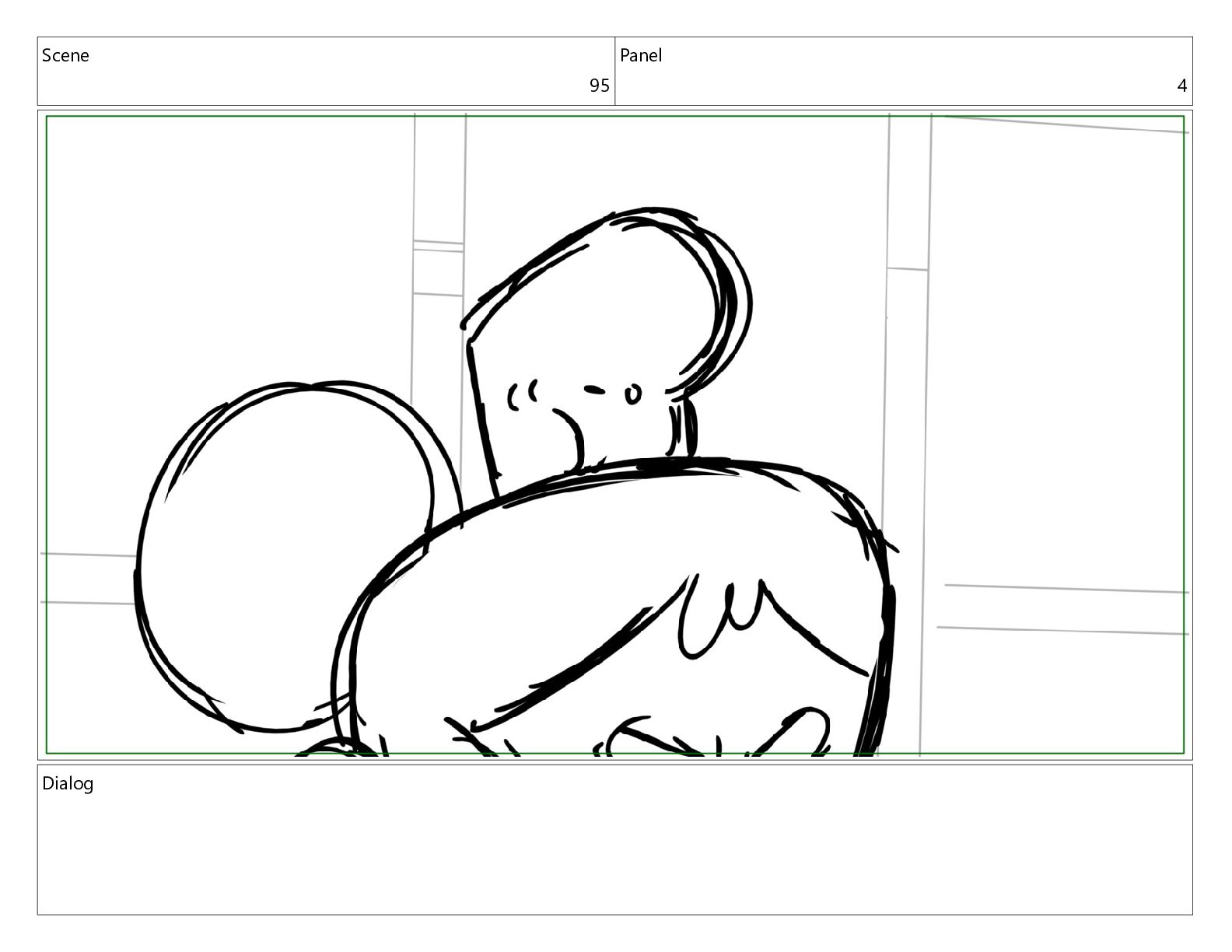Screen dimensions: 1232x952
Task: Click the Panel label text
Action: coord(641,55)
